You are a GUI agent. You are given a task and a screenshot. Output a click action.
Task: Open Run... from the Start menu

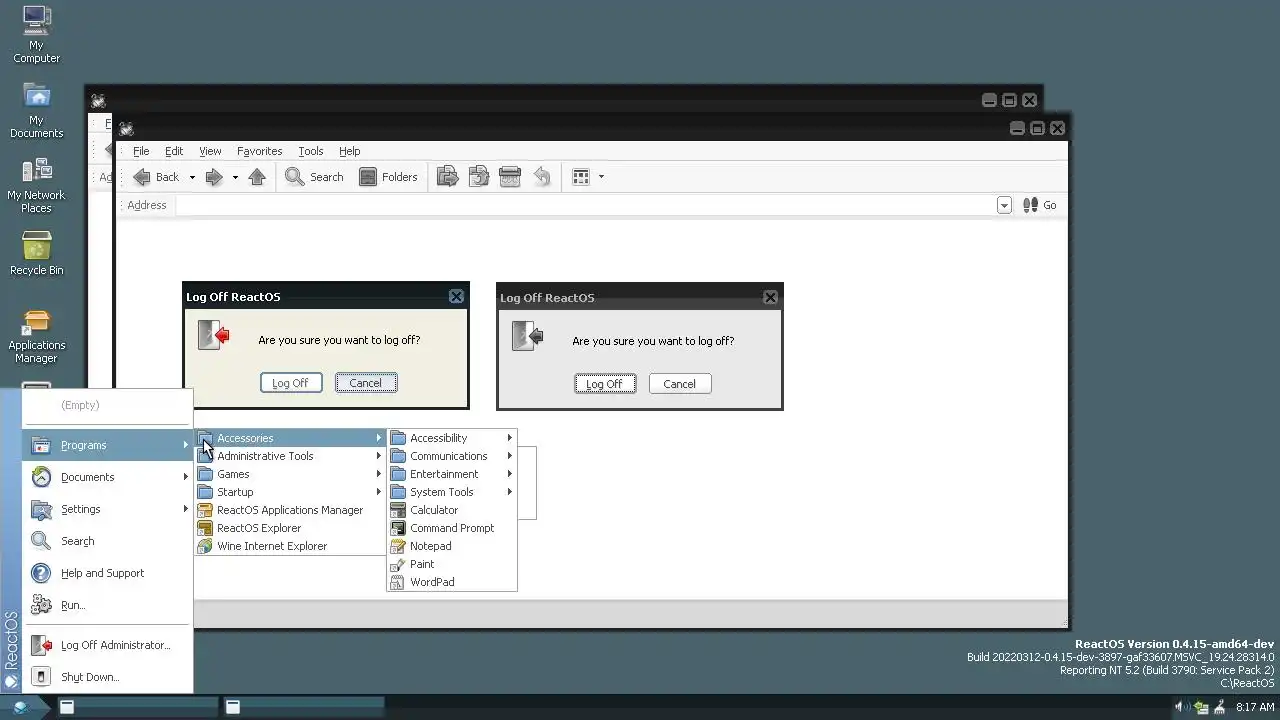[108, 605]
